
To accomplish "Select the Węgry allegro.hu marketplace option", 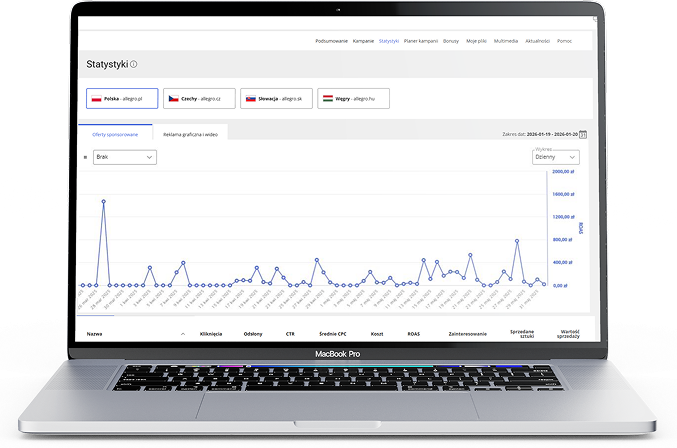I will pyautogui.click(x=353, y=99).
